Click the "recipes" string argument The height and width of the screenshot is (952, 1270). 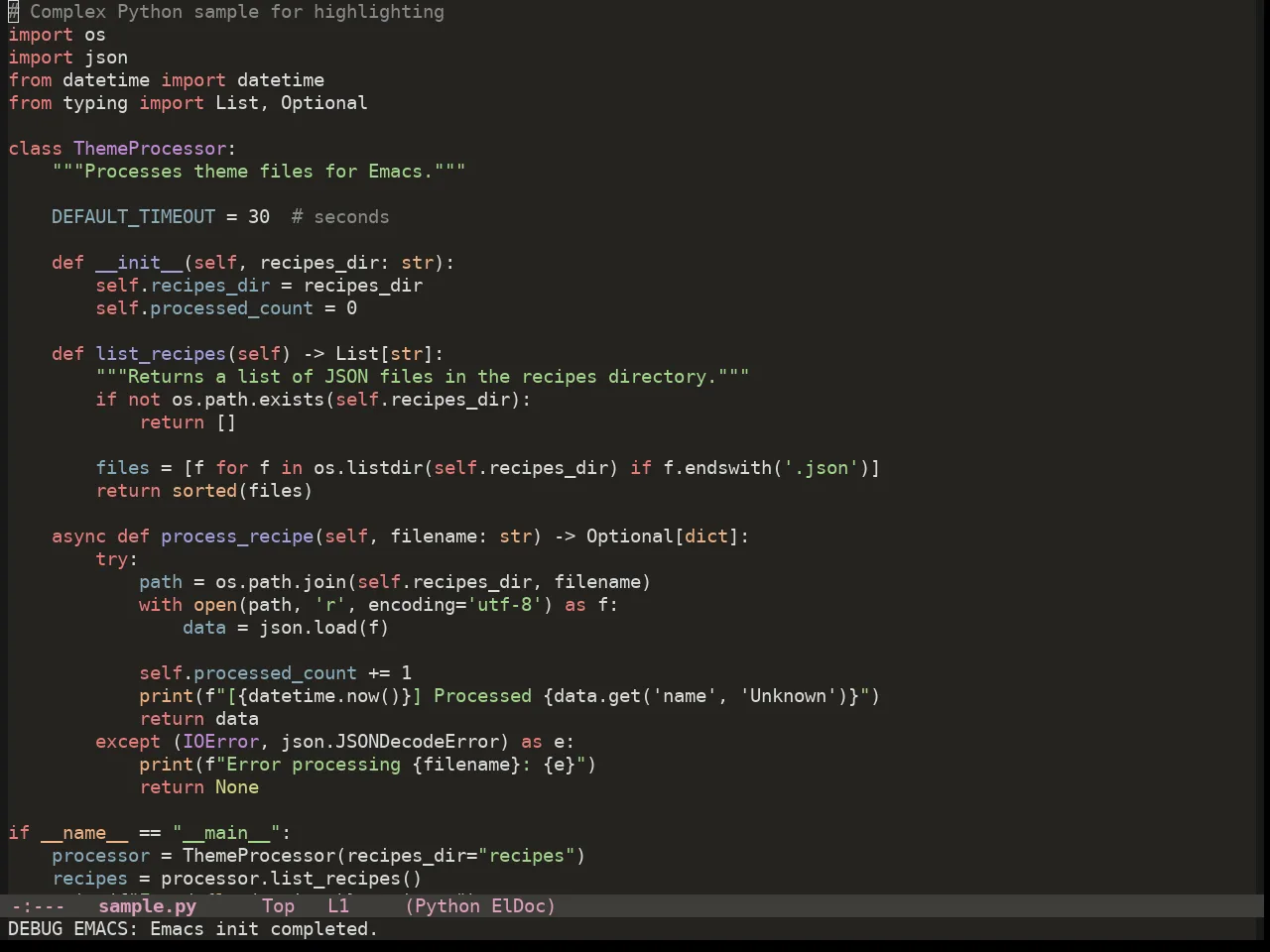(x=527, y=856)
